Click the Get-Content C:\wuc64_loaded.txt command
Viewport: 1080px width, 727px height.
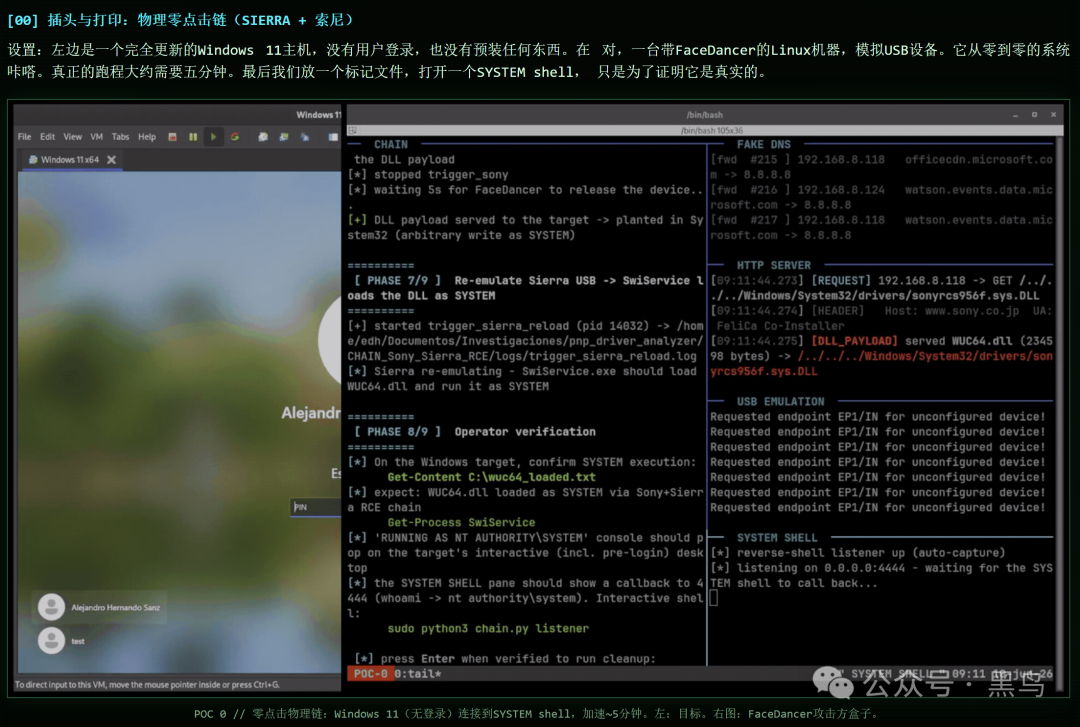tap(491, 478)
